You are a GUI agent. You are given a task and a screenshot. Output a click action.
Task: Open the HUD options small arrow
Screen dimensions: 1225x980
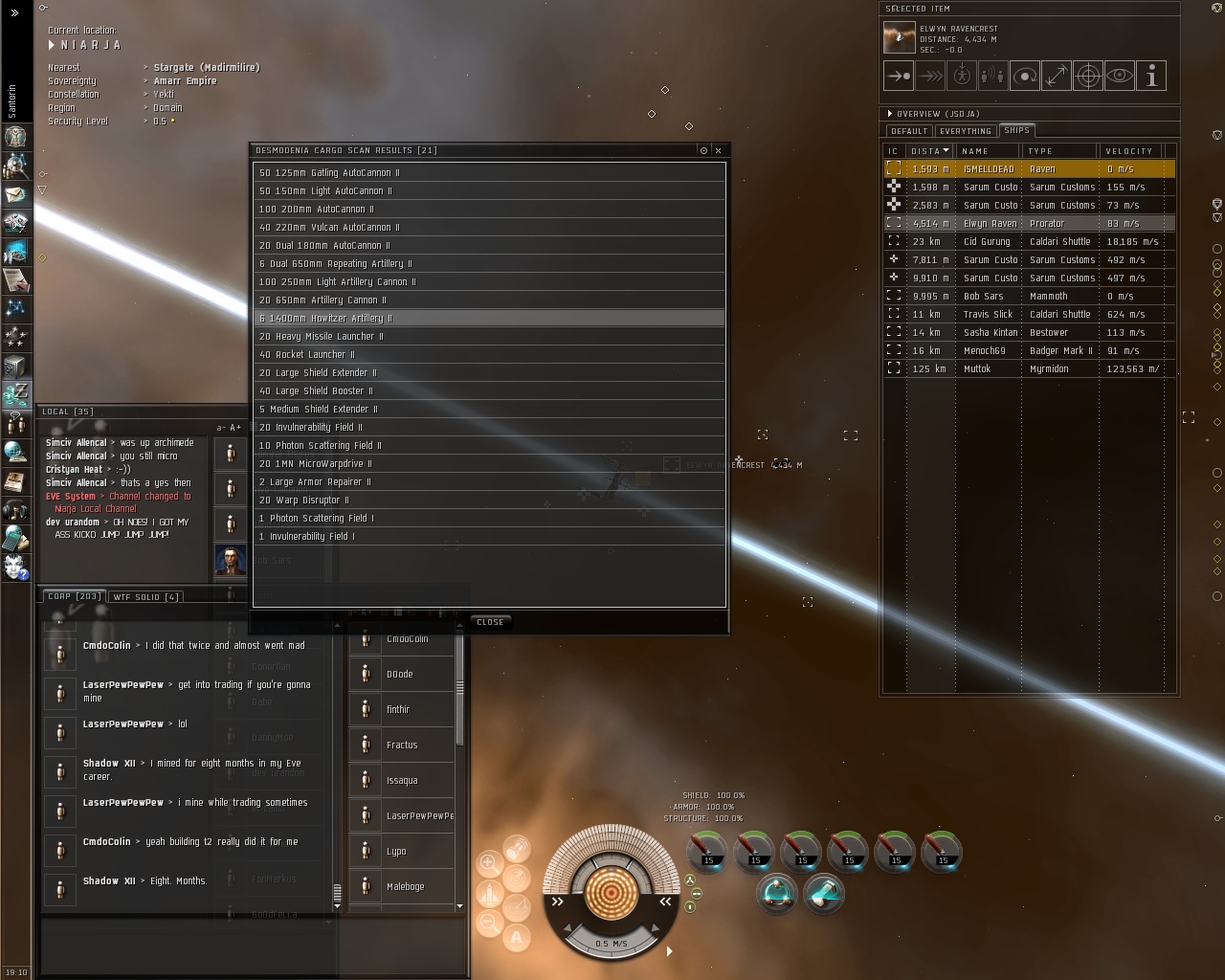pos(669,951)
